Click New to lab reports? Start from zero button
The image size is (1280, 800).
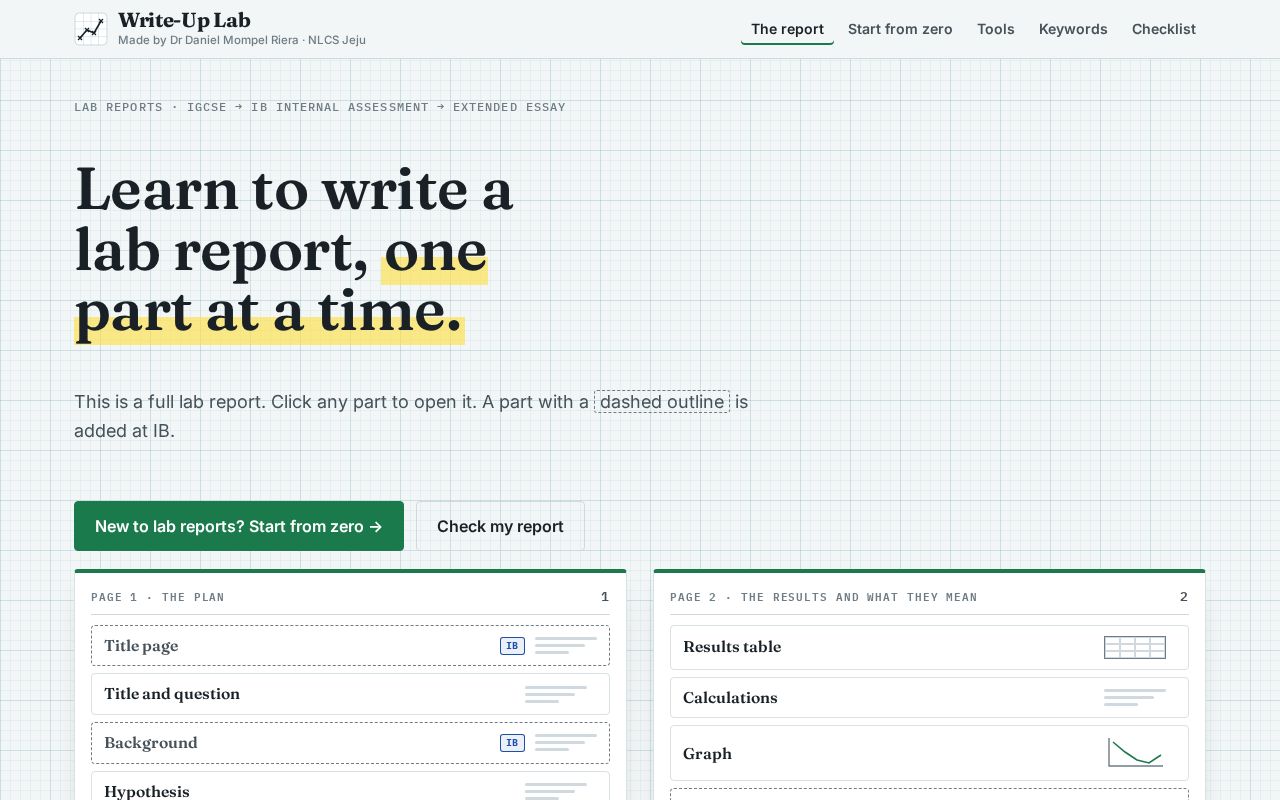(x=239, y=526)
